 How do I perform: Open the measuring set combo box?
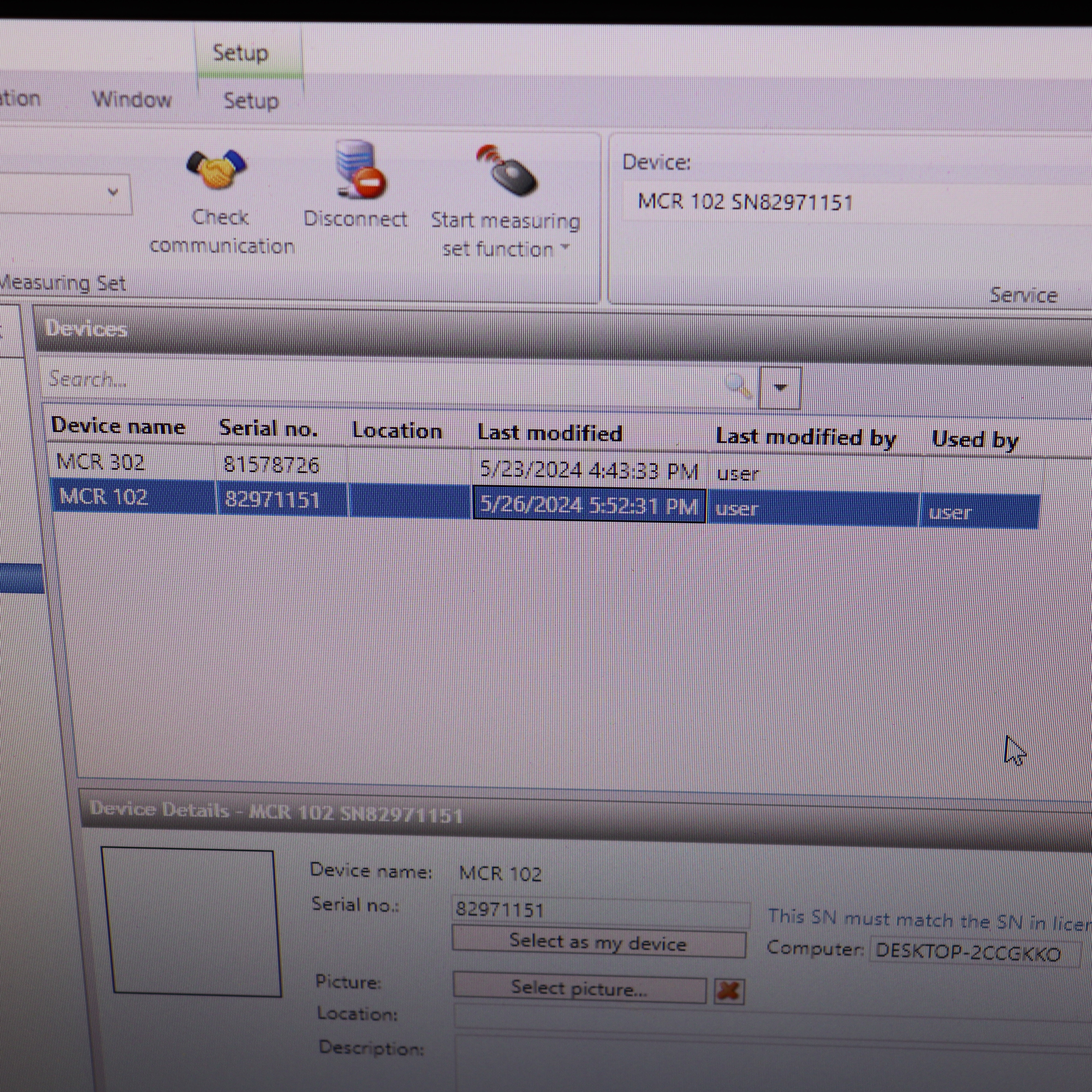(65, 194)
